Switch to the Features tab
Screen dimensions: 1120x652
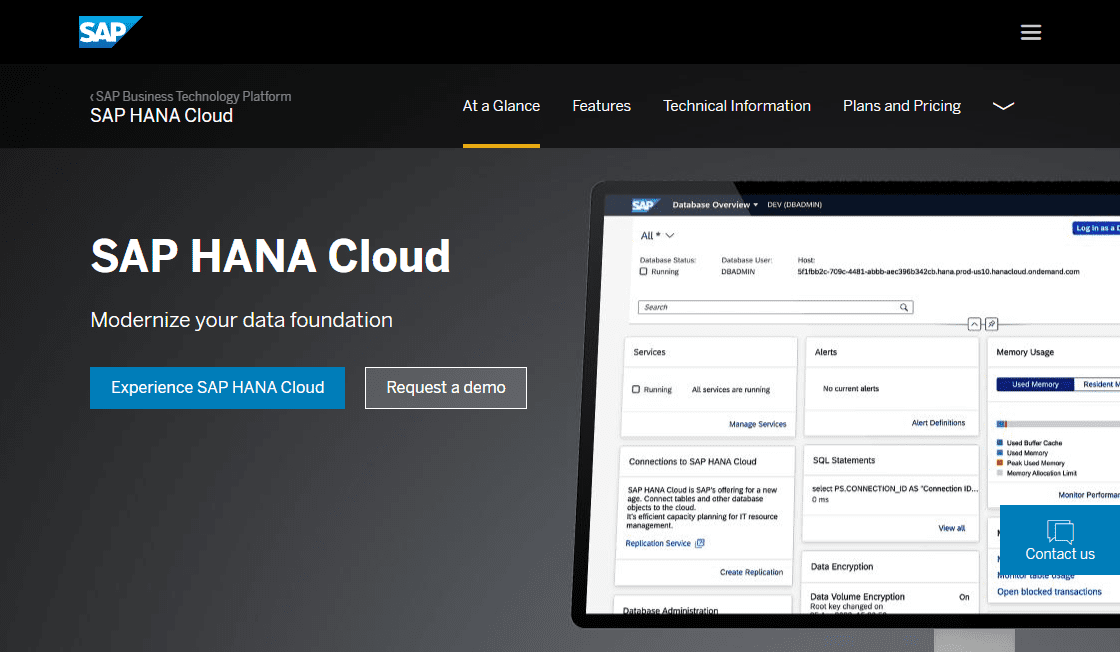(x=601, y=105)
